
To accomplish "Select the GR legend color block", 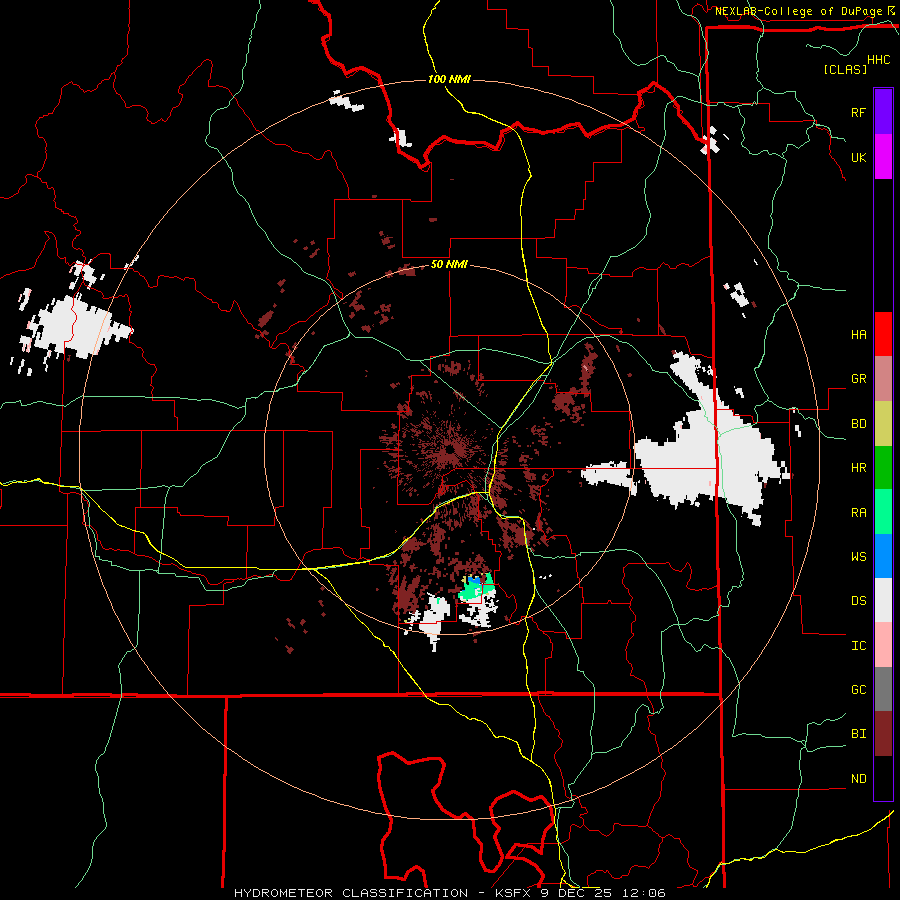I will point(883,379).
